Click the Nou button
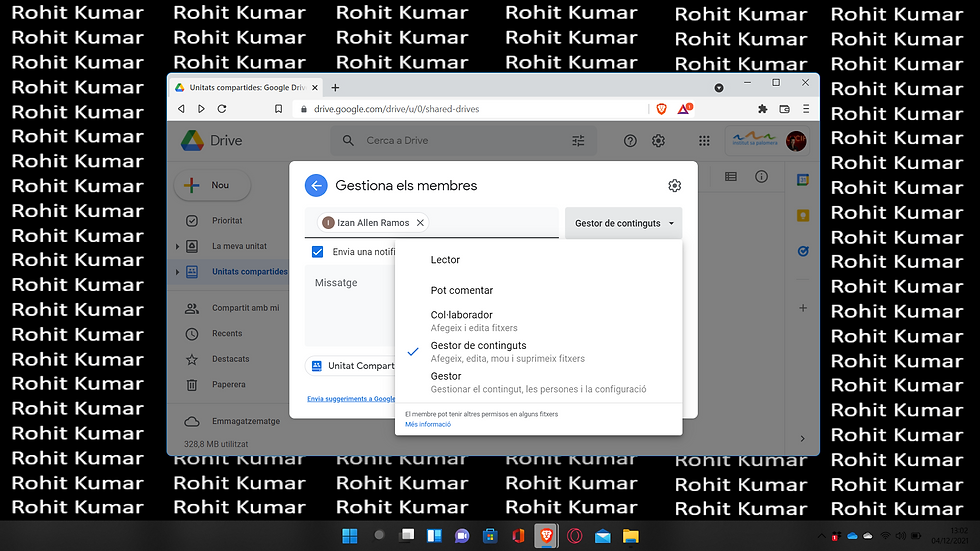Screen dimensions: 980x551 coord(212,186)
